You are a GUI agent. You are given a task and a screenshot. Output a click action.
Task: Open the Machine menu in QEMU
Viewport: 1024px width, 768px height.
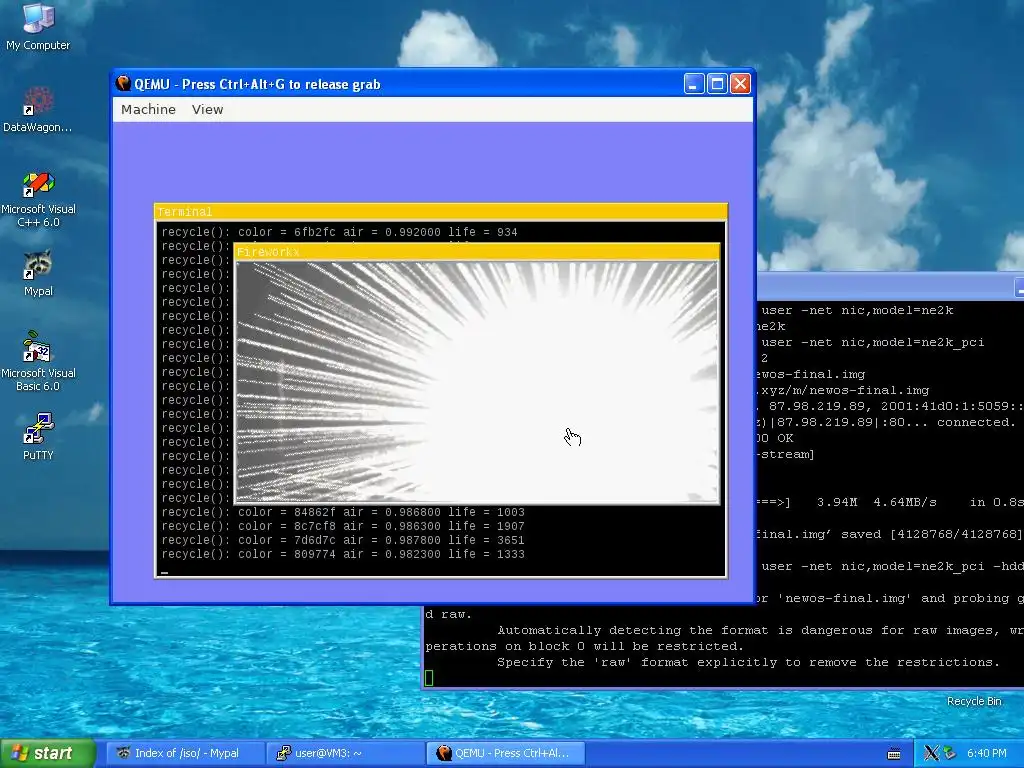point(148,109)
